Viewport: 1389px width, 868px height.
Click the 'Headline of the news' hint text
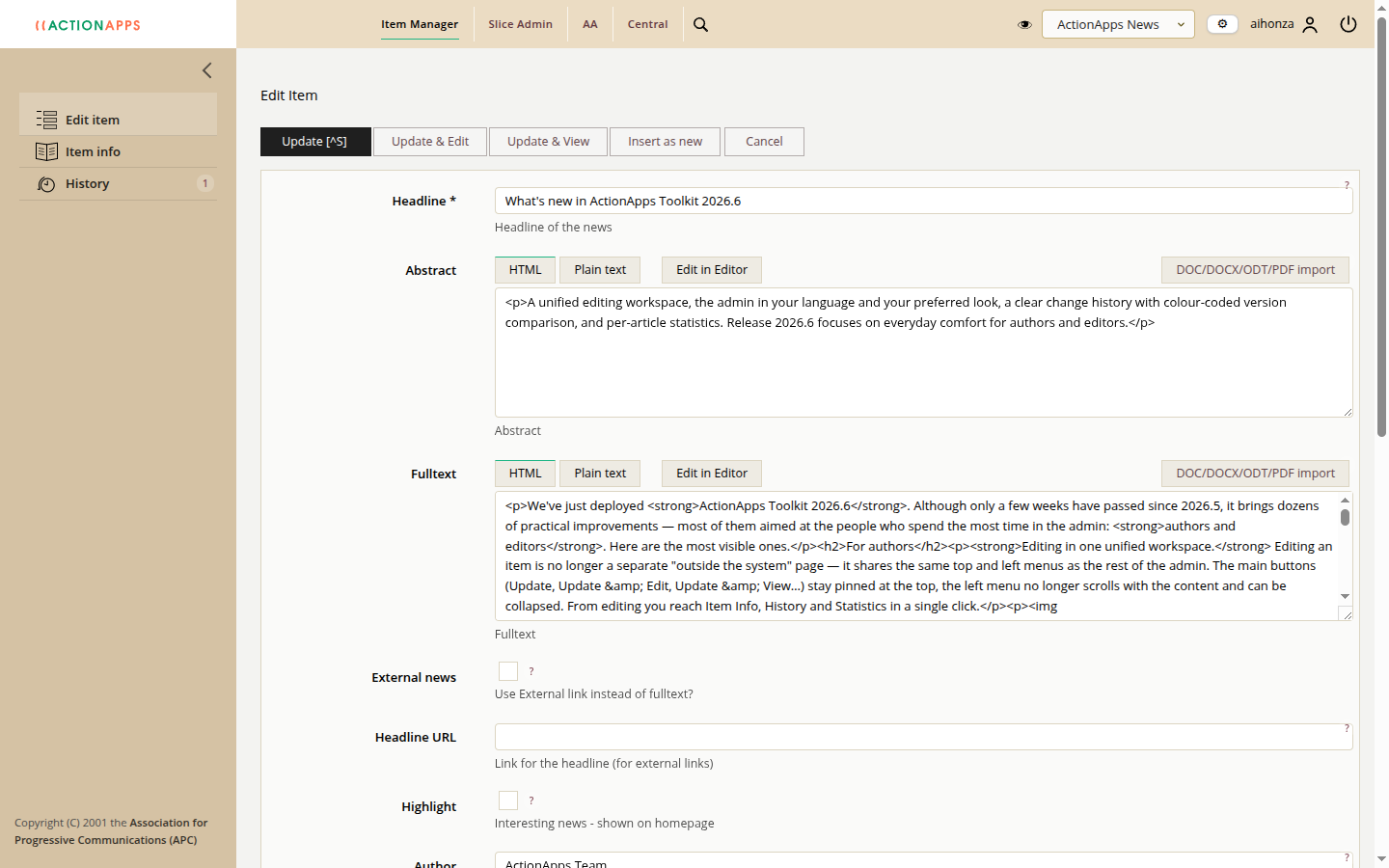[554, 228]
